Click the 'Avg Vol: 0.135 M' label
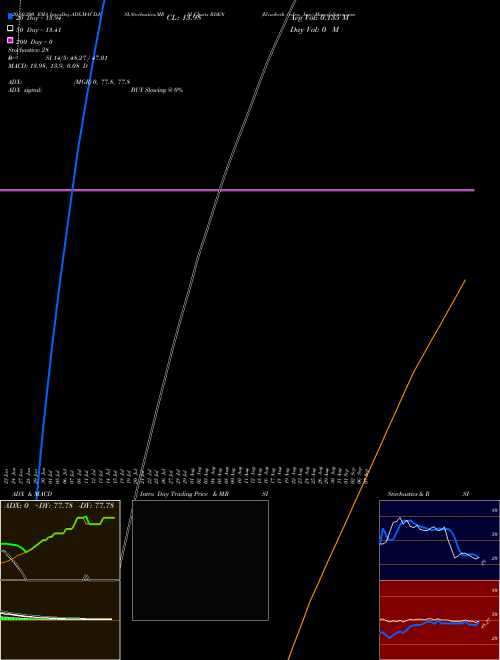 pos(319,18)
